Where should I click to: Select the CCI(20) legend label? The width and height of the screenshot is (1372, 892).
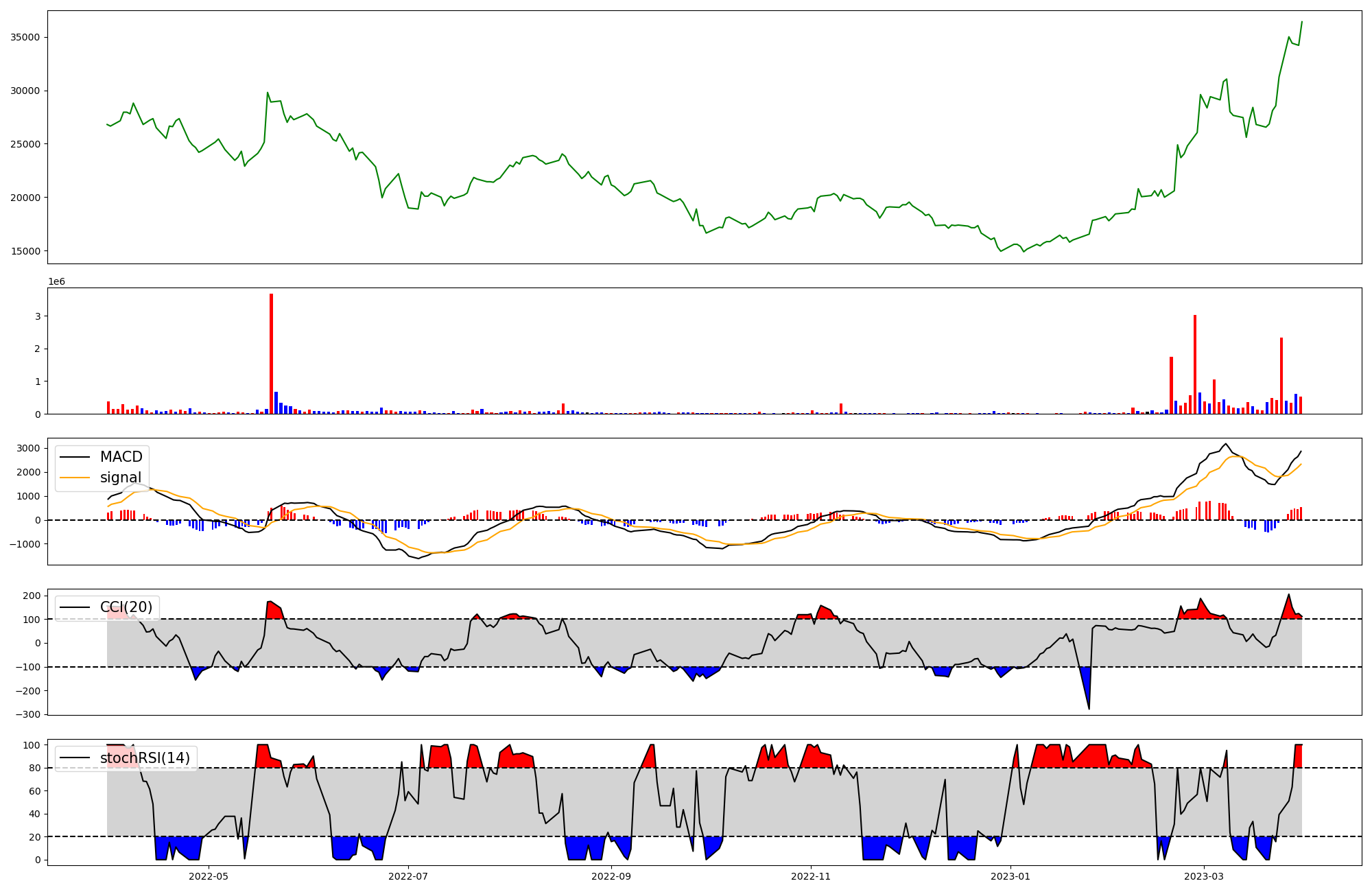point(126,607)
